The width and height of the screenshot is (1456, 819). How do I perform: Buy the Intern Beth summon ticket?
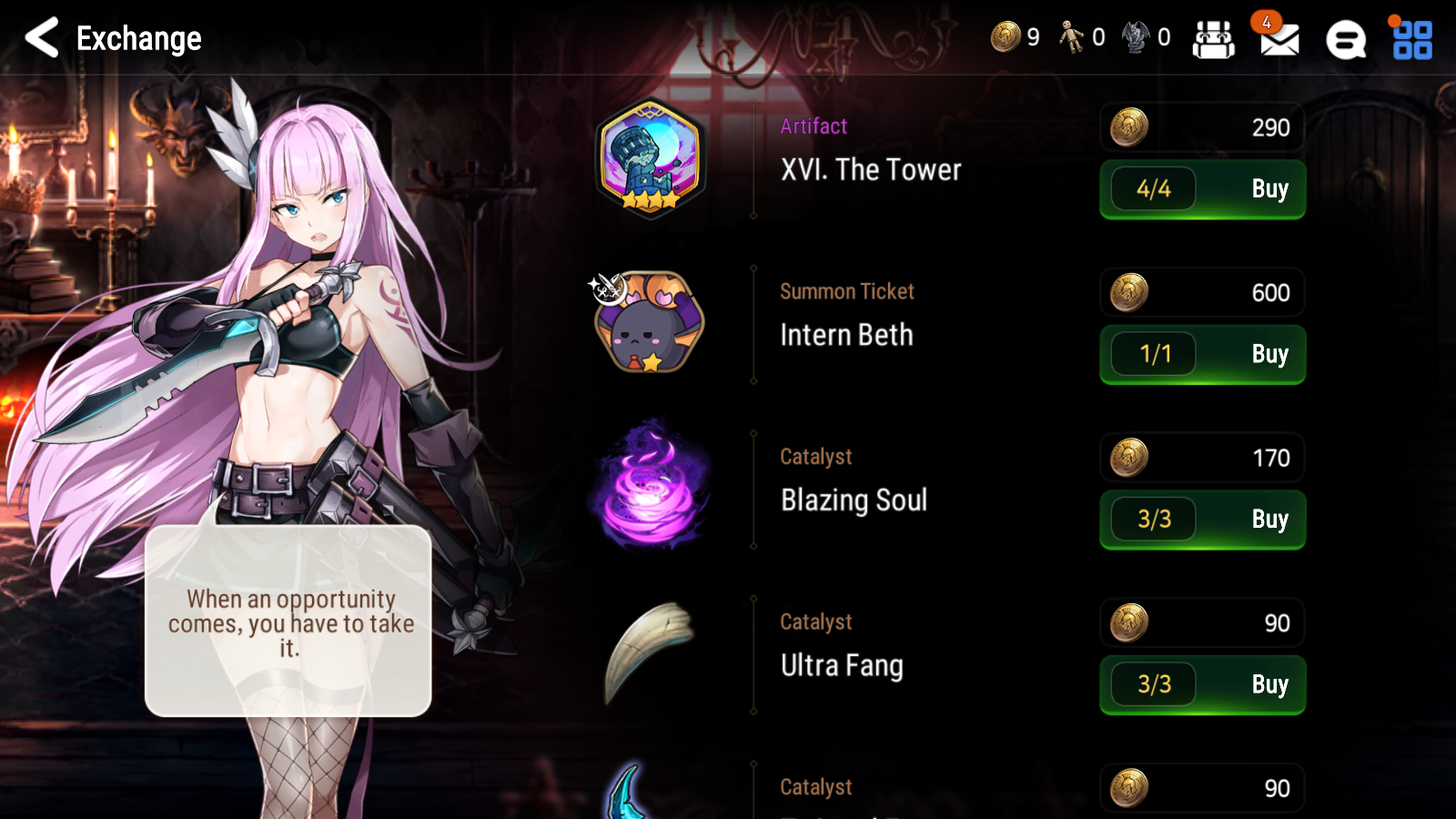pos(1202,354)
